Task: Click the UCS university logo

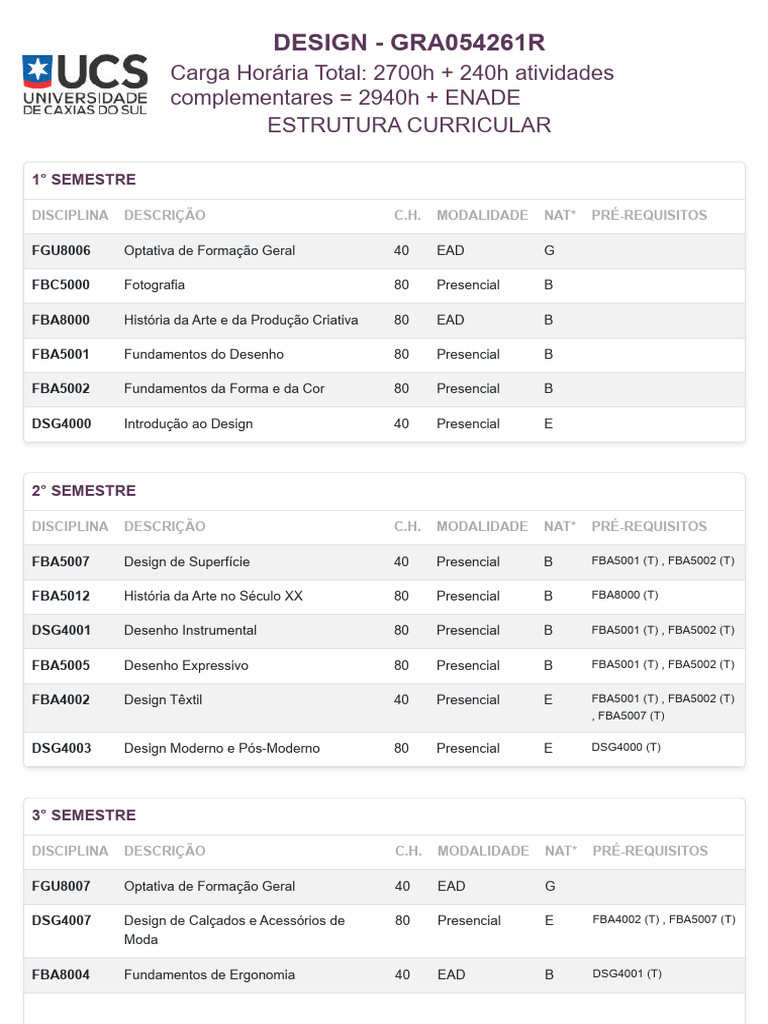Action: (x=85, y=85)
